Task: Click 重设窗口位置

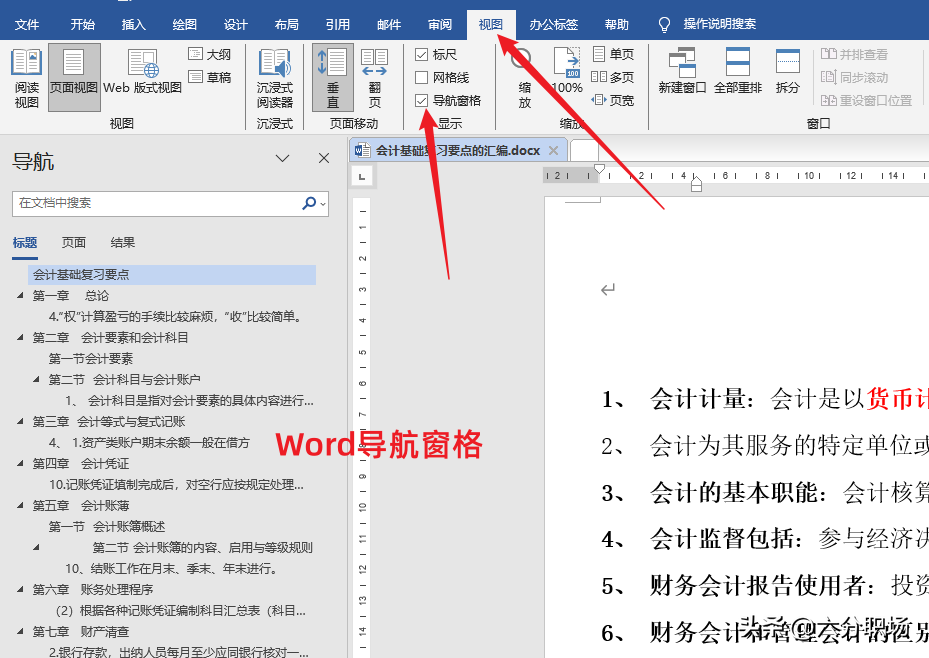Action: (x=866, y=100)
